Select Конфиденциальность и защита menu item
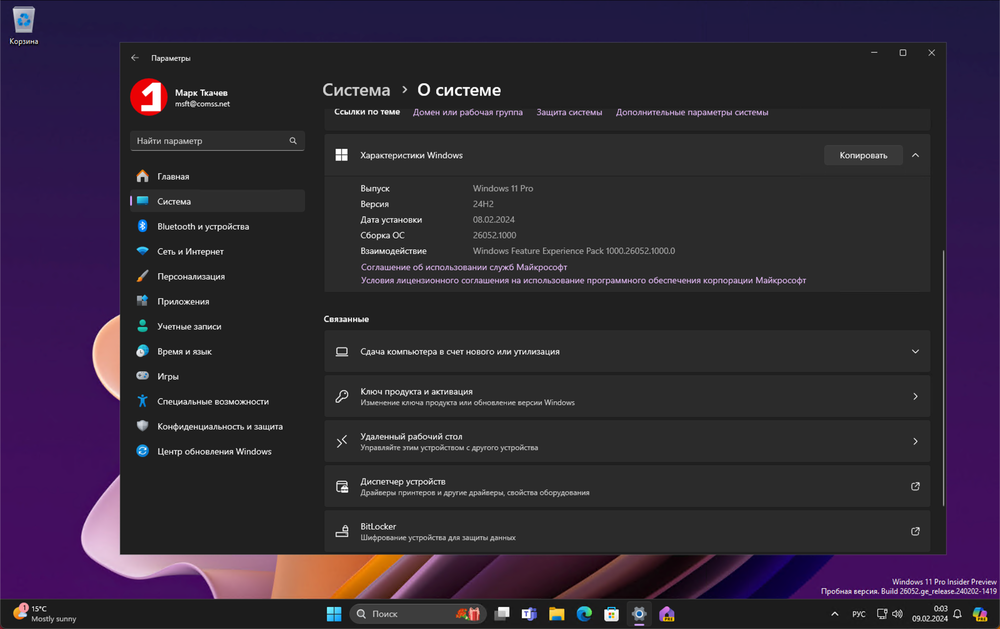Viewport: 1000px width, 629px height. click(x=219, y=426)
